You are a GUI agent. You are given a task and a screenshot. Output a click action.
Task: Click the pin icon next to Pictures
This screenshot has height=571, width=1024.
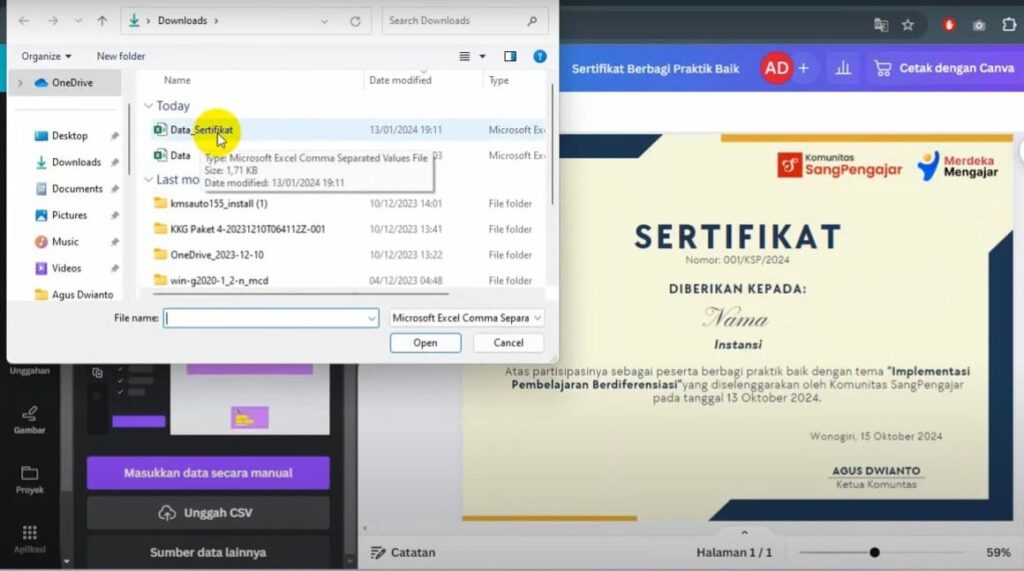coord(115,215)
